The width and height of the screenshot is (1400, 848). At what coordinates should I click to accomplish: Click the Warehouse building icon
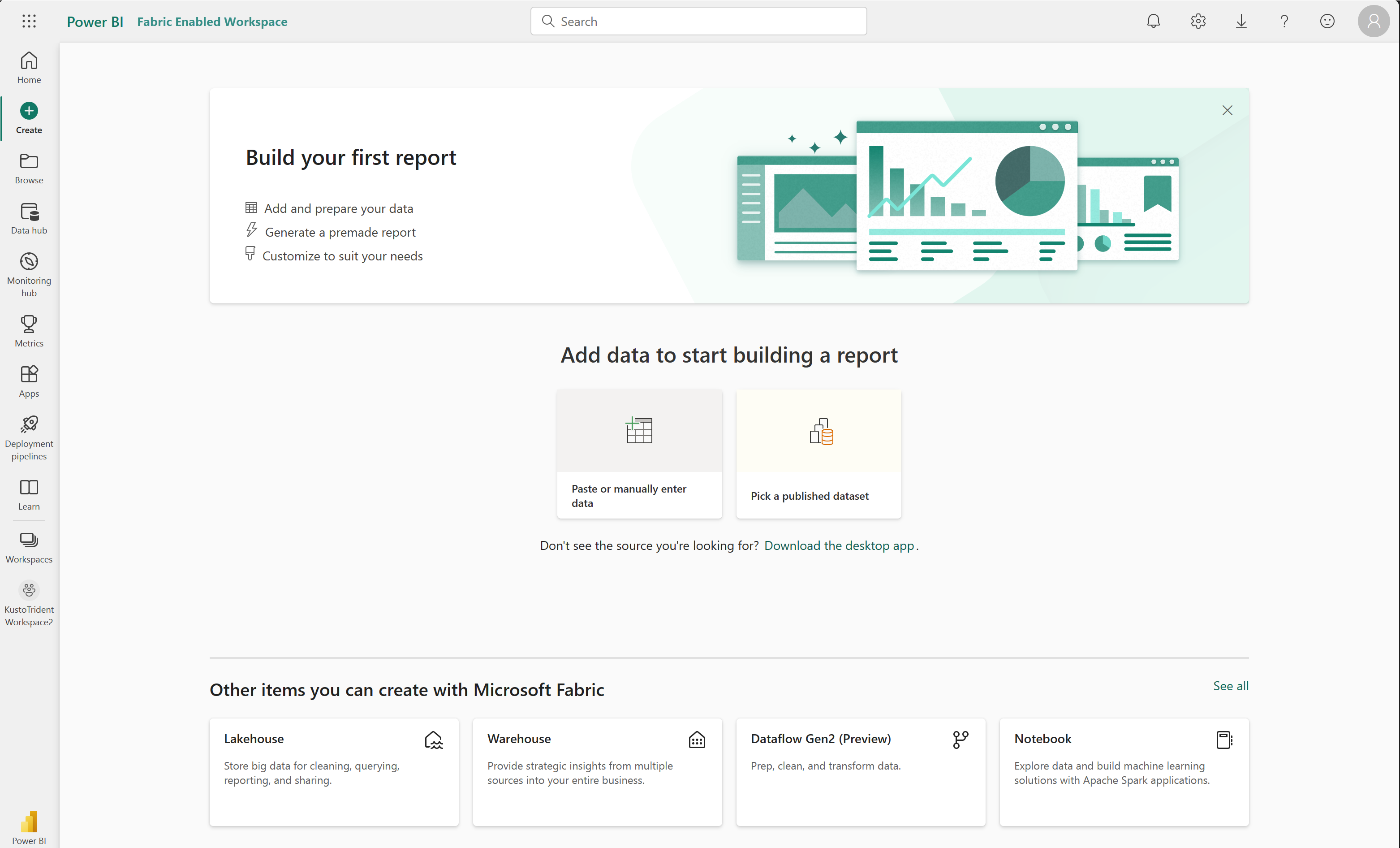pyautogui.click(x=697, y=740)
